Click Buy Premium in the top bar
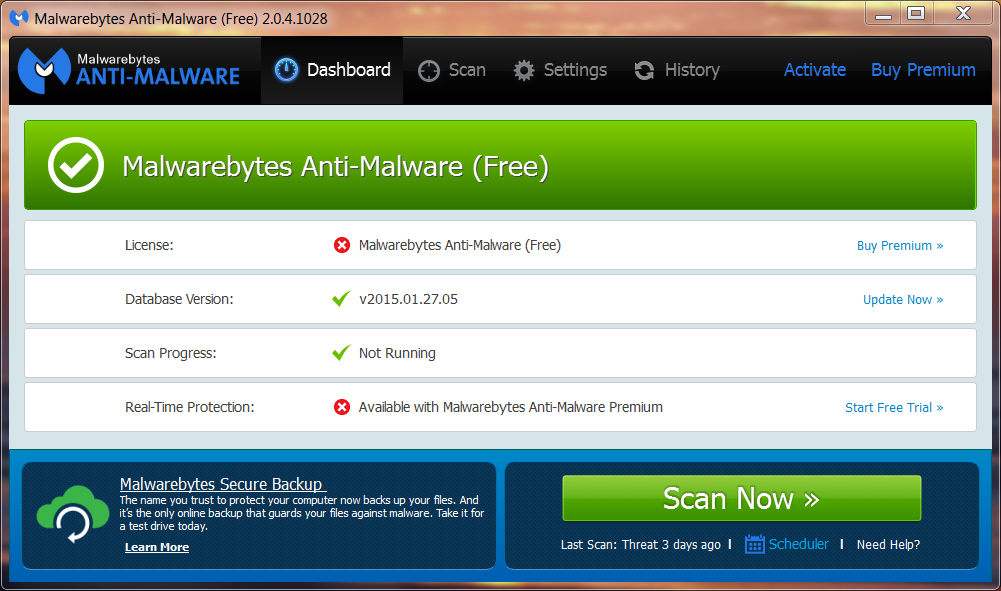The height and width of the screenshot is (591, 1001). 923,70
